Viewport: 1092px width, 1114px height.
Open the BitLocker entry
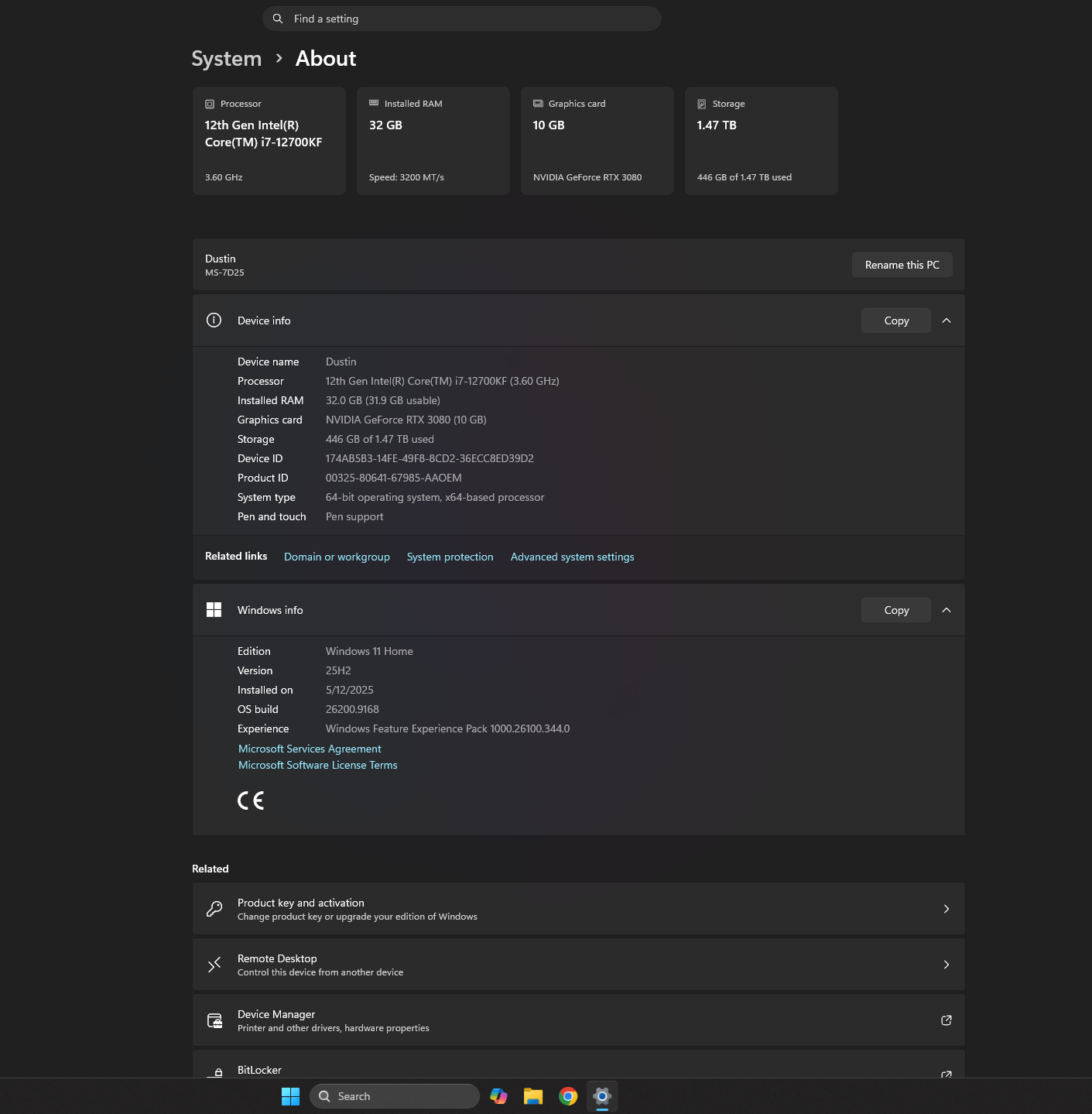click(579, 1064)
